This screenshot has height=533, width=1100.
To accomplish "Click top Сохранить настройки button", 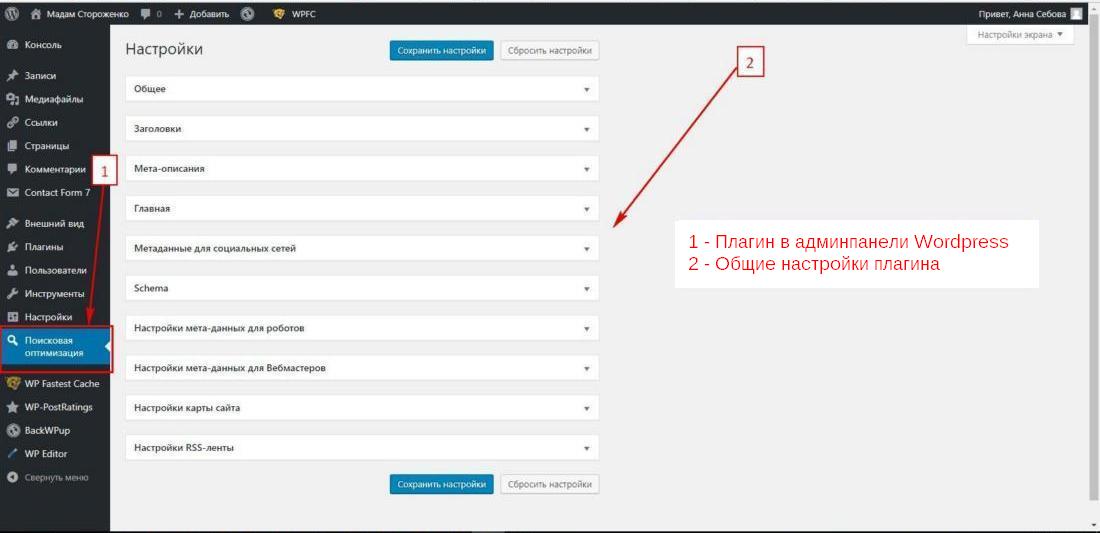I will point(441,50).
